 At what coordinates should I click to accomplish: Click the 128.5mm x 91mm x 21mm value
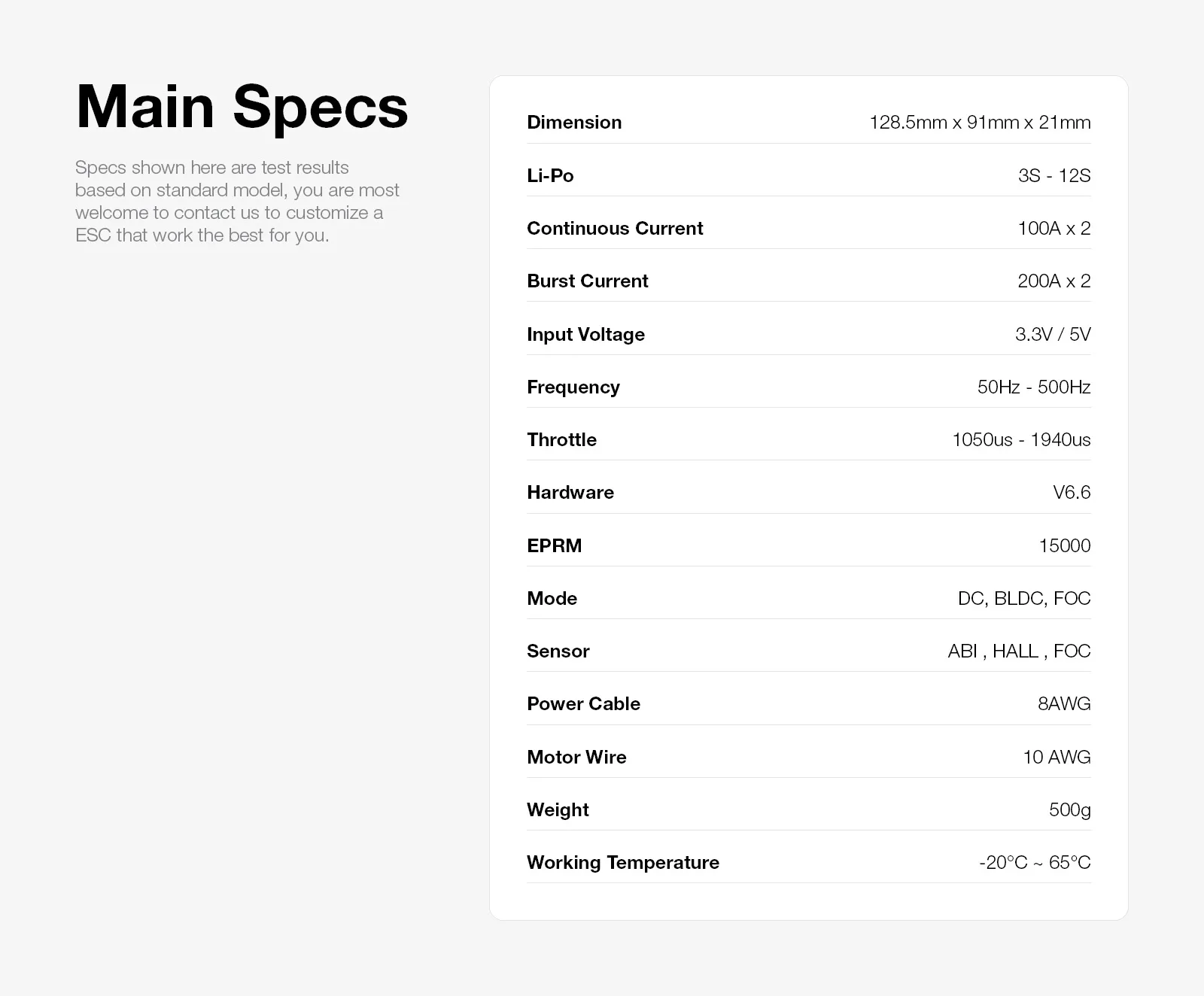coord(980,123)
